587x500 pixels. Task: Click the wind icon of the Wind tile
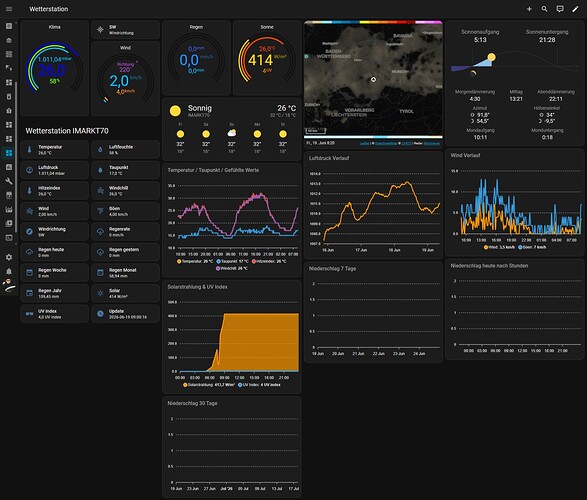(x=30, y=211)
